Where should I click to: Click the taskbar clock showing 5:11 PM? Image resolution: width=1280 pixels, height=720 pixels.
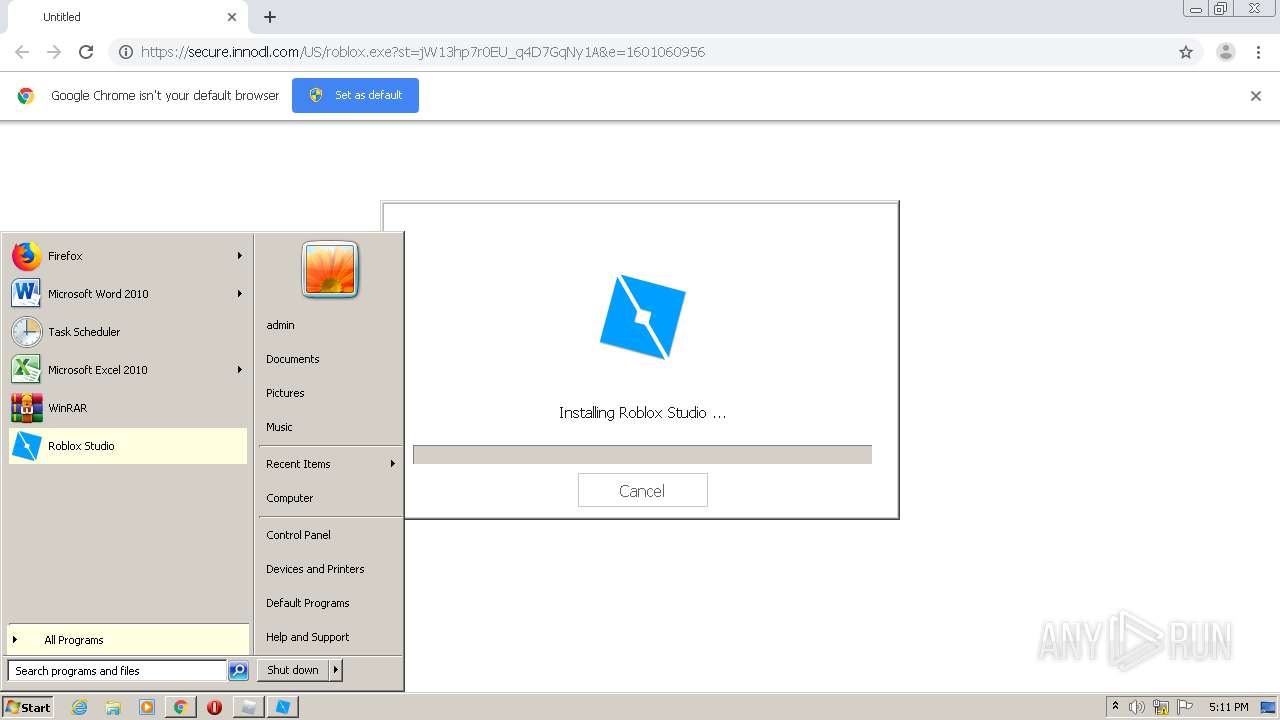tap(1228, 707)
